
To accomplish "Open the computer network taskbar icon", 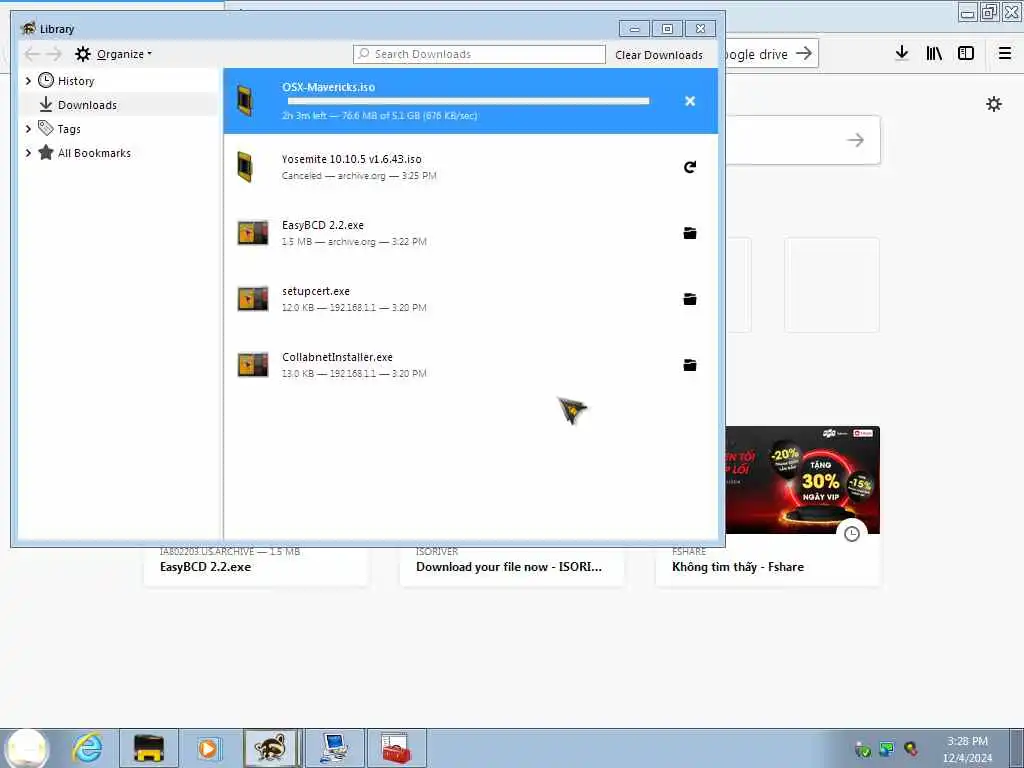I will tap(334, 748).
